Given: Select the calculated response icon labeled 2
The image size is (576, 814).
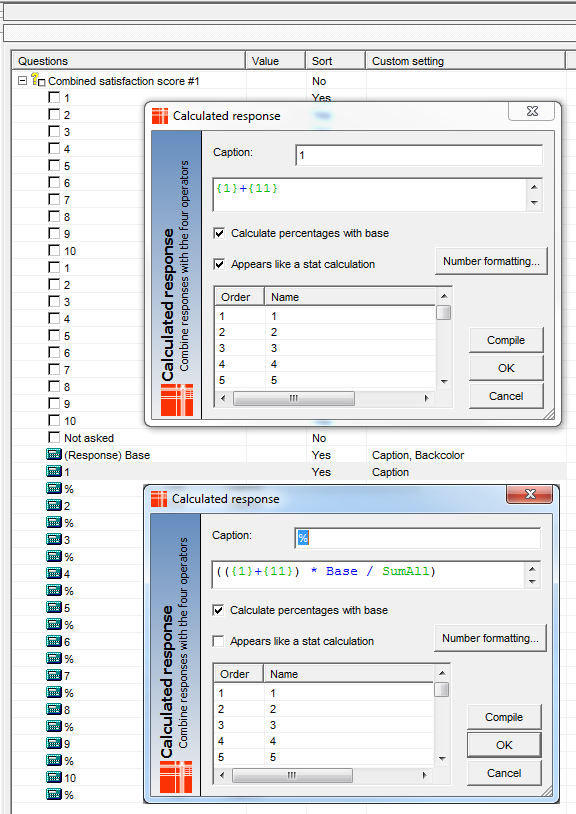Looking at the screenshot, I should [x=54, y=505].
